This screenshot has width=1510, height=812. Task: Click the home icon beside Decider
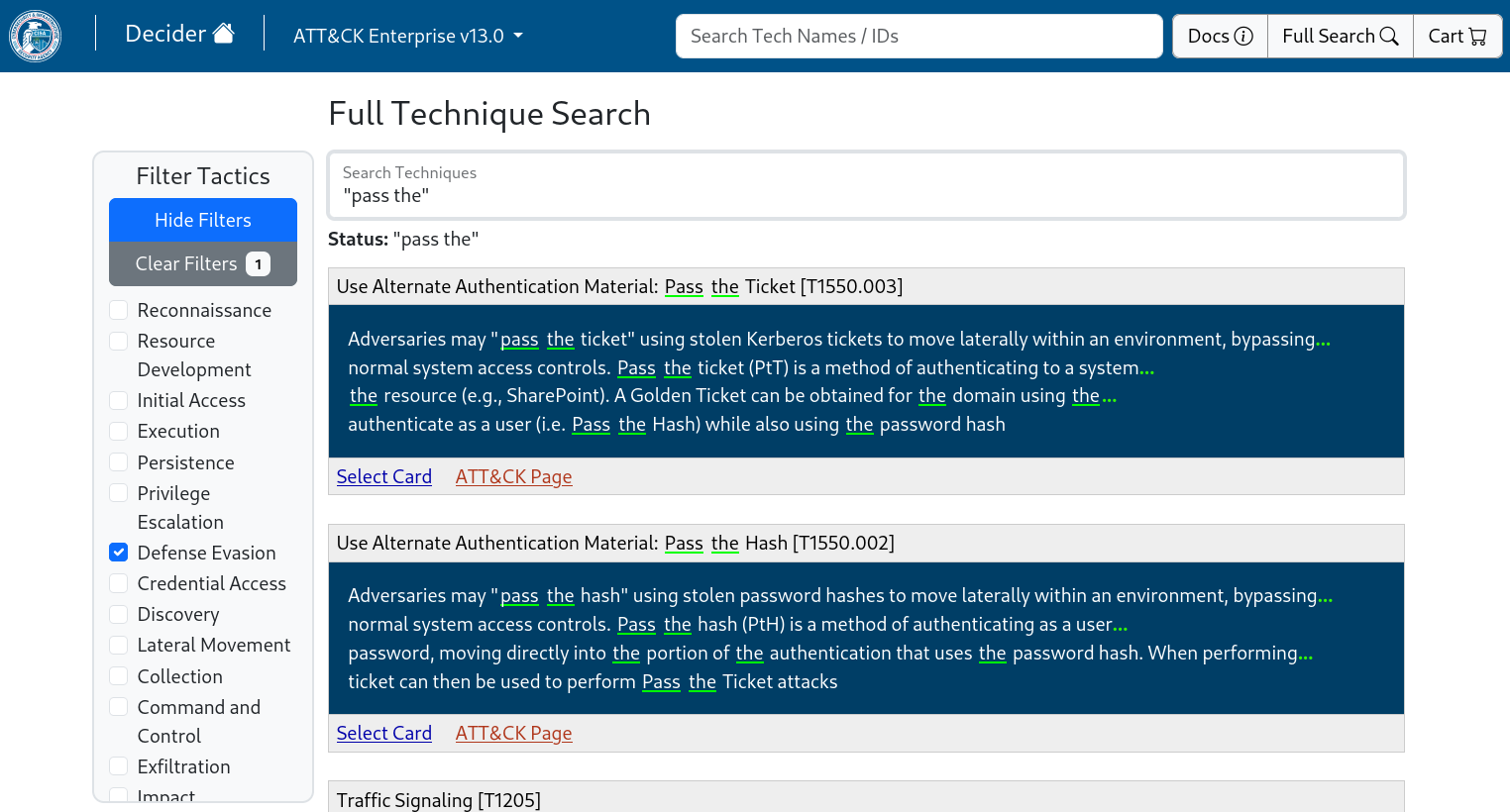pos(224,33)
